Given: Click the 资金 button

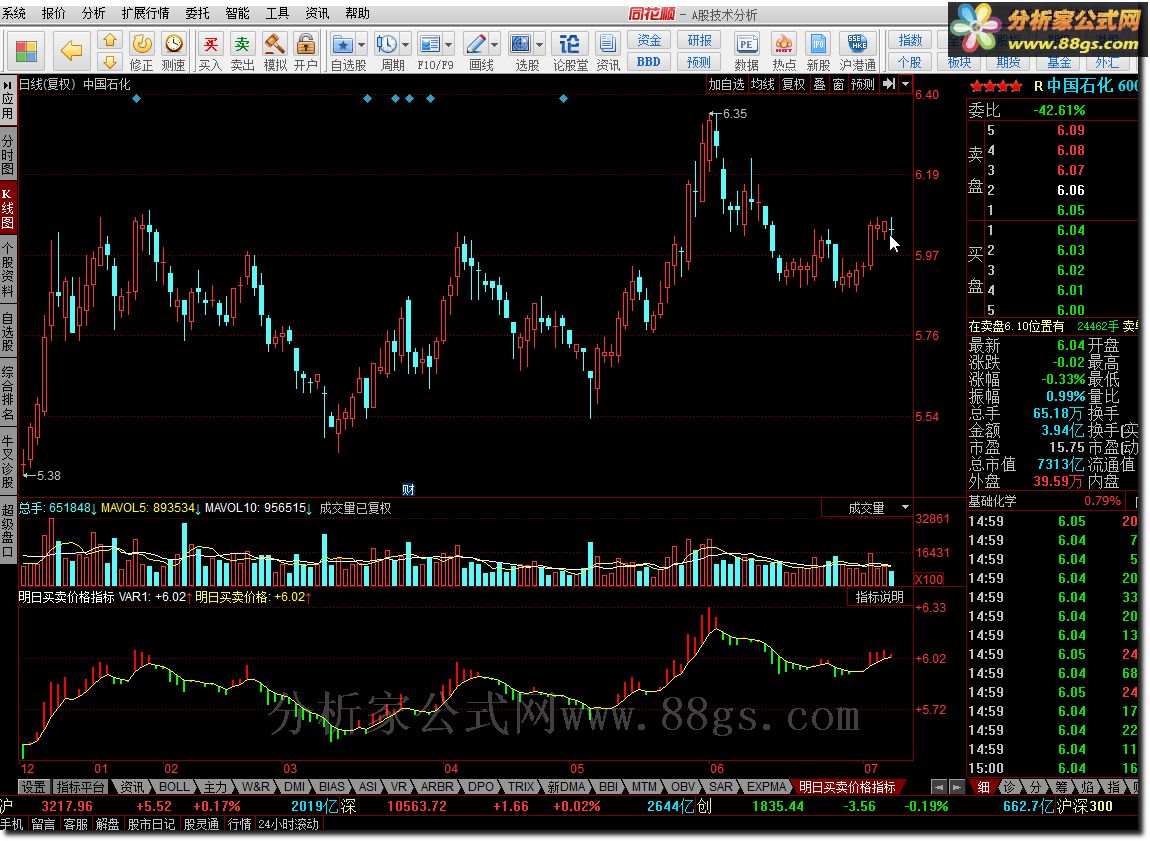Looking at the screenshot, I should coord(648,40).
